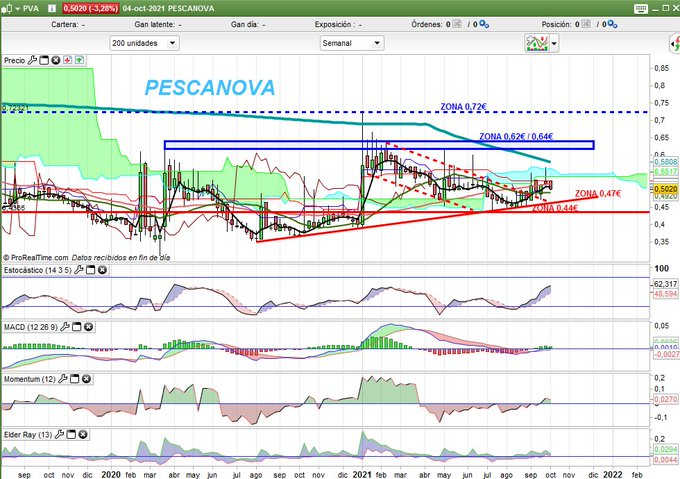Screen dimensions: 680x479
Task: Click the Exposición field
Action: (338, 25)
